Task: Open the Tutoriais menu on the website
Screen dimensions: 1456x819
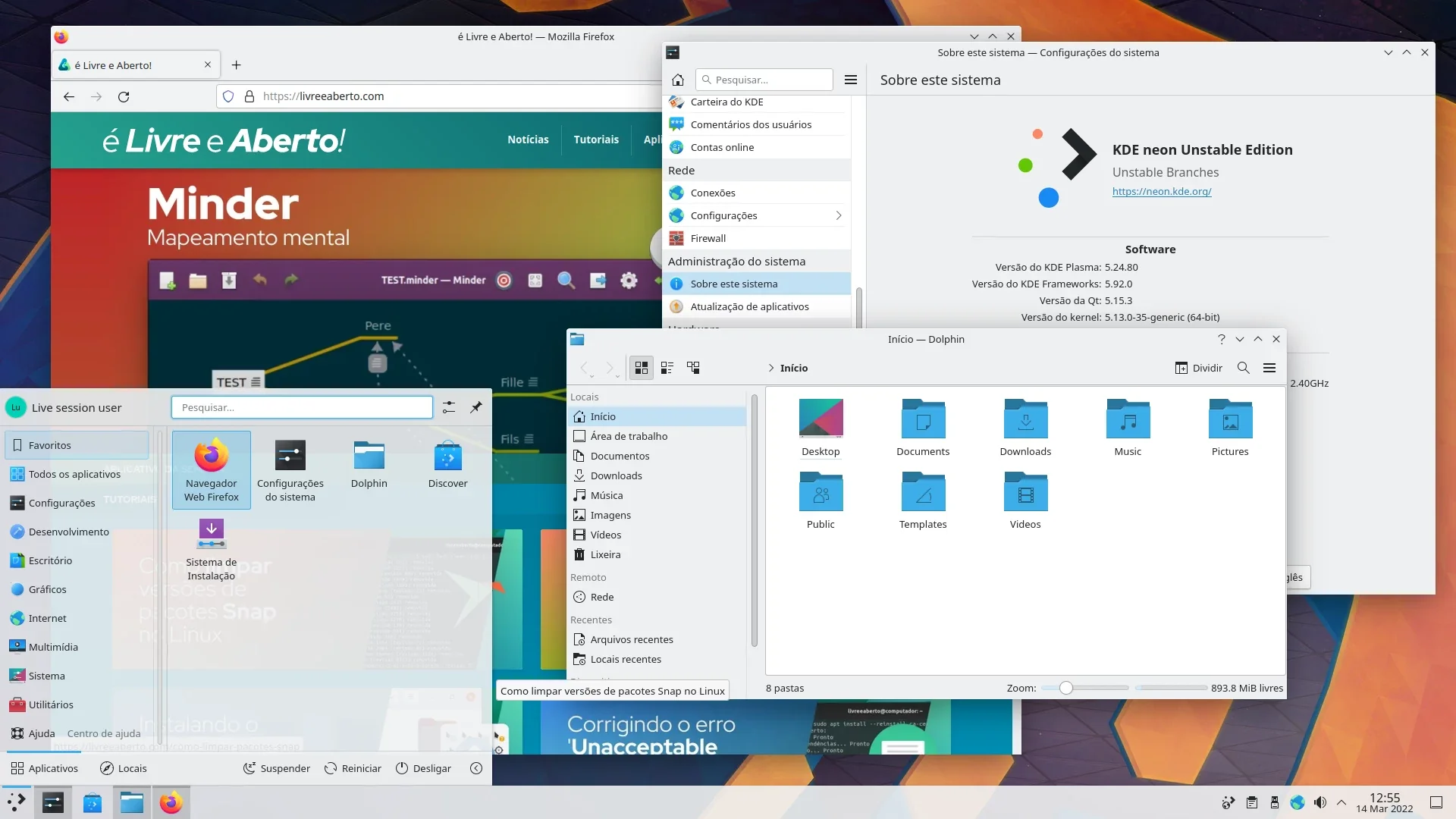Action: click(596, 140)
